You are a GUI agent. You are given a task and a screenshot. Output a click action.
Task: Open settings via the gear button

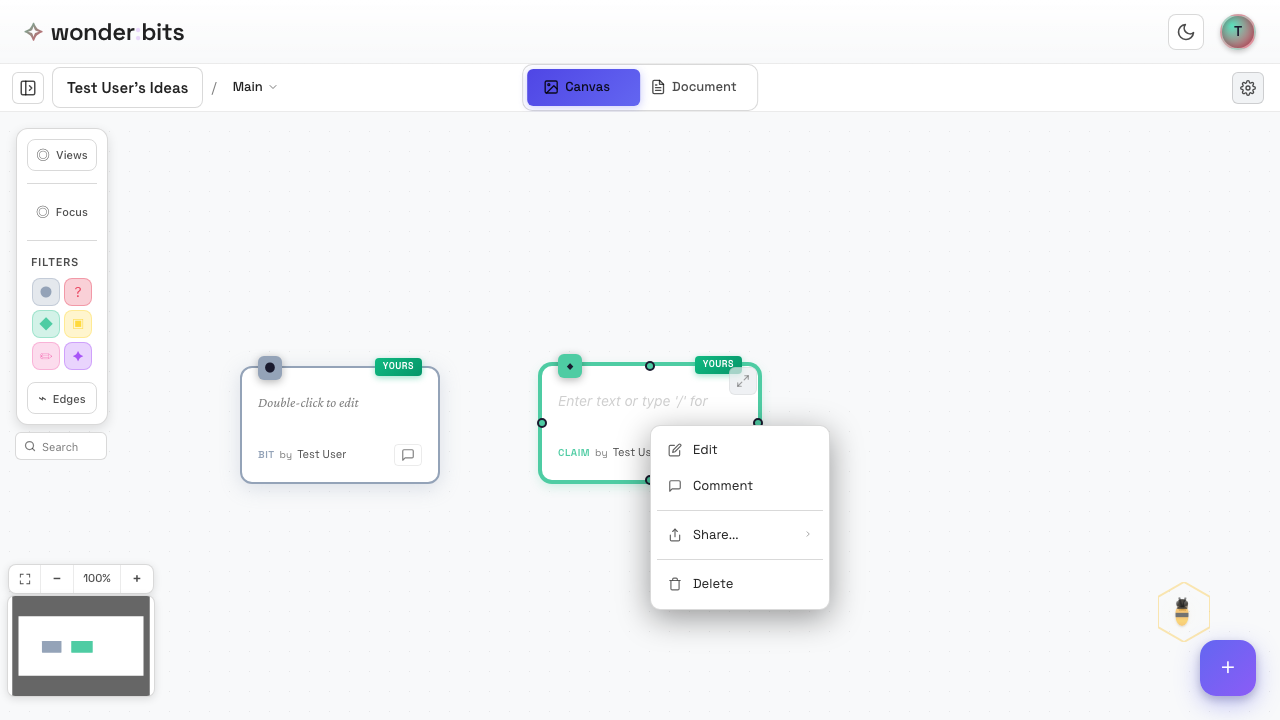pyautogui.click(x=1248, y=87)
